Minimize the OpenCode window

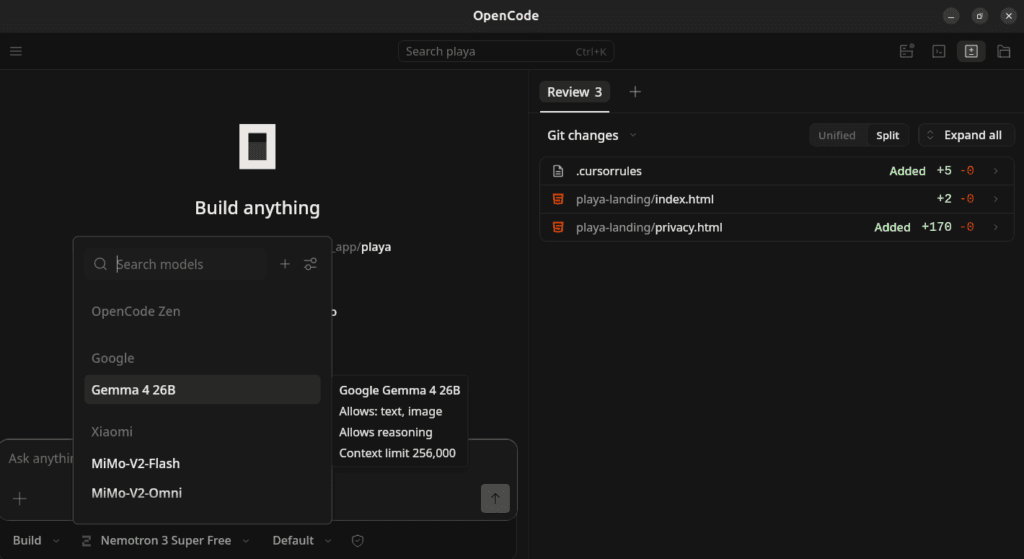click(x=951, y=16)
